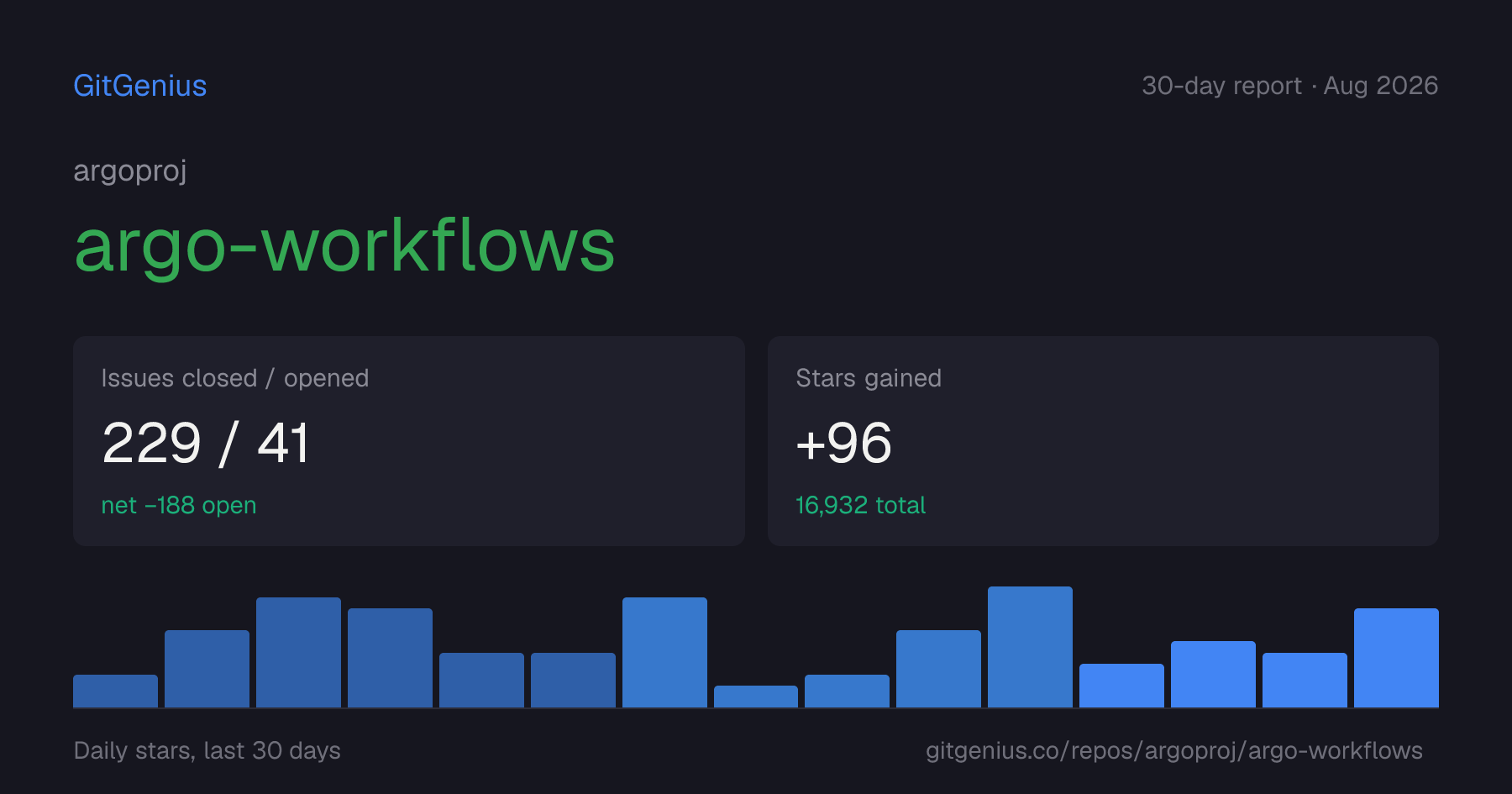
Task: Click the shortest bar in the daily stars chart
Action: tap(756, 697)
